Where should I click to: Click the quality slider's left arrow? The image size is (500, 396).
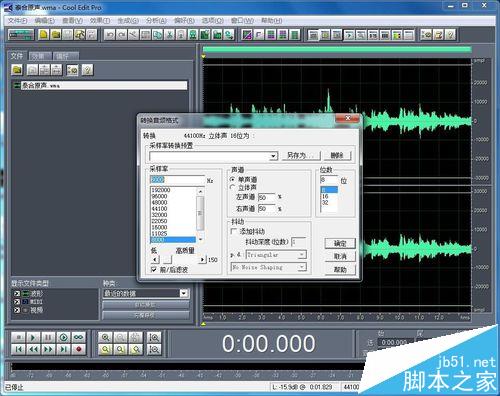(x=154, y=259)
